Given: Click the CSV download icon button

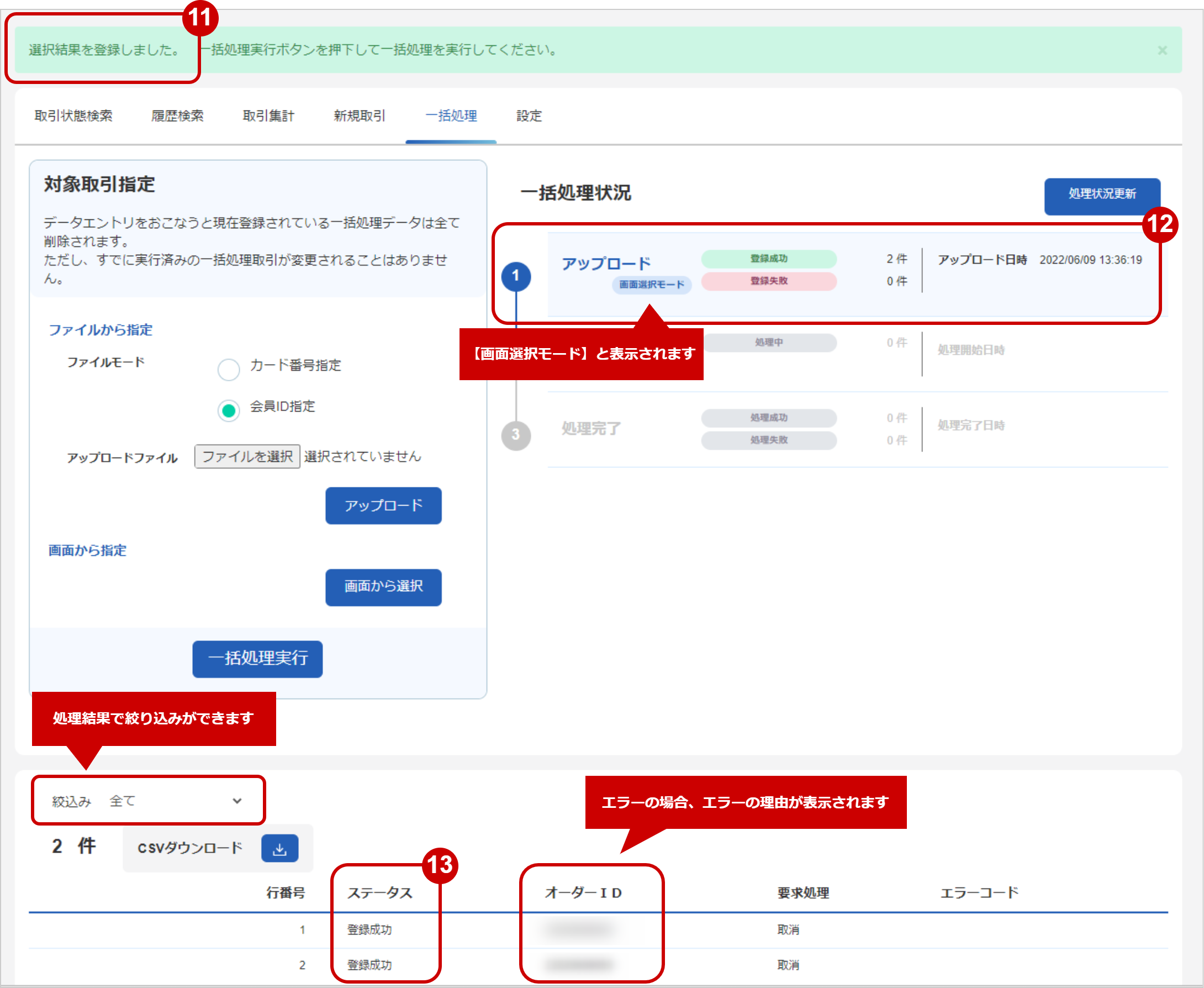Looking at the screenshot, I should tap(279, 848).
